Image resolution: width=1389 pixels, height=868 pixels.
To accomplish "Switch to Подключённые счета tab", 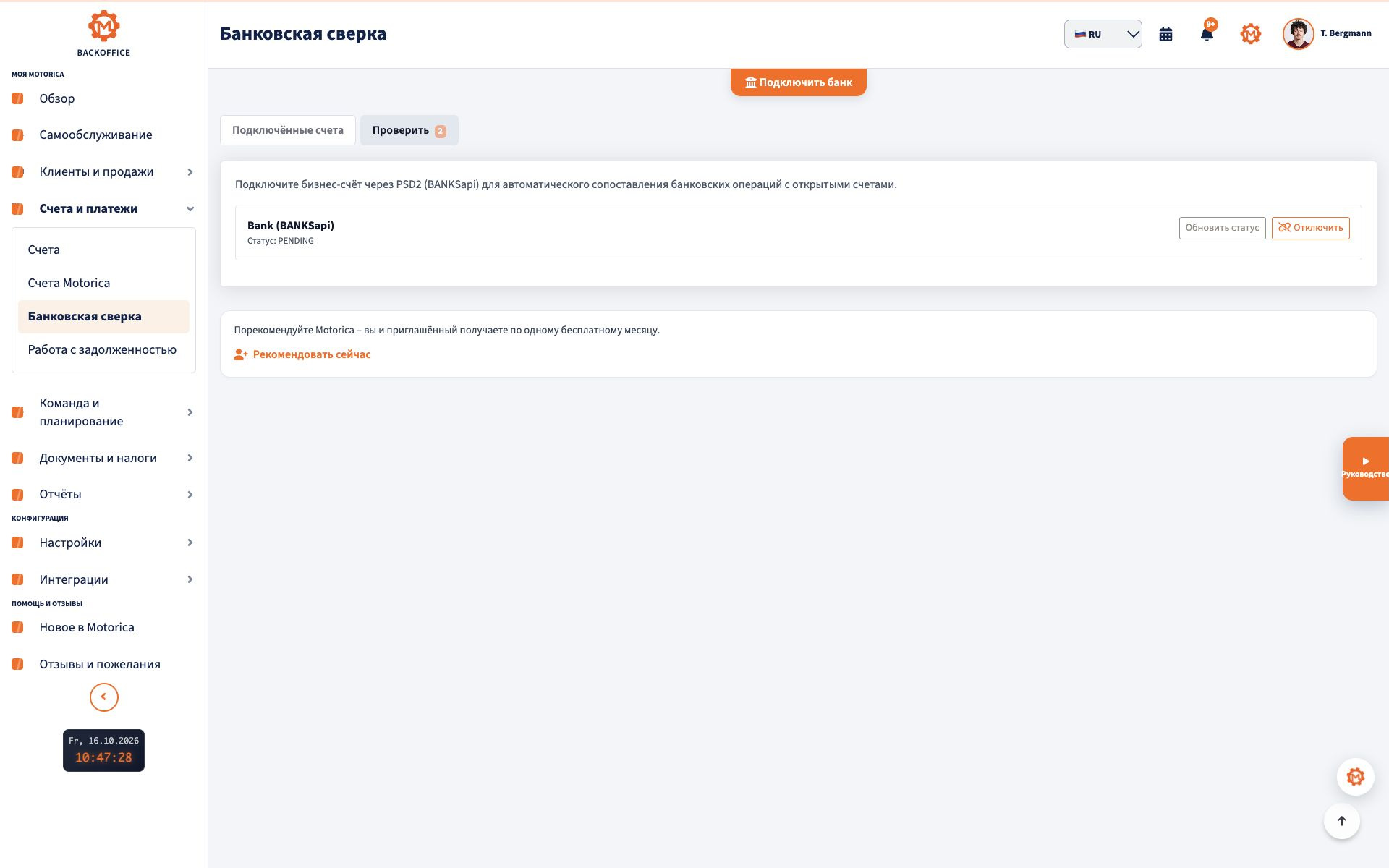I will 288,130.
